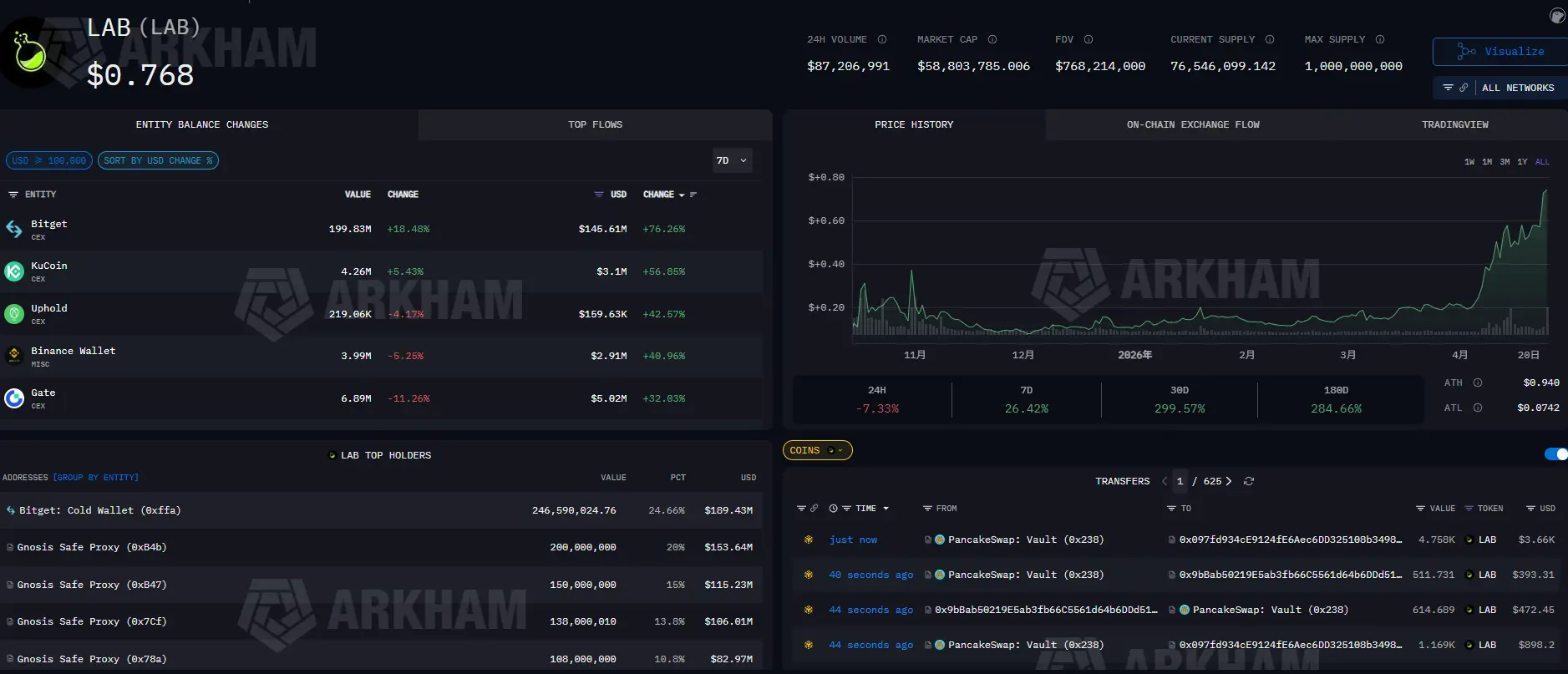Viewport: 1568px width, 674px height.
Task: Click the LAB token flask logo
Action: pos(30,53)
